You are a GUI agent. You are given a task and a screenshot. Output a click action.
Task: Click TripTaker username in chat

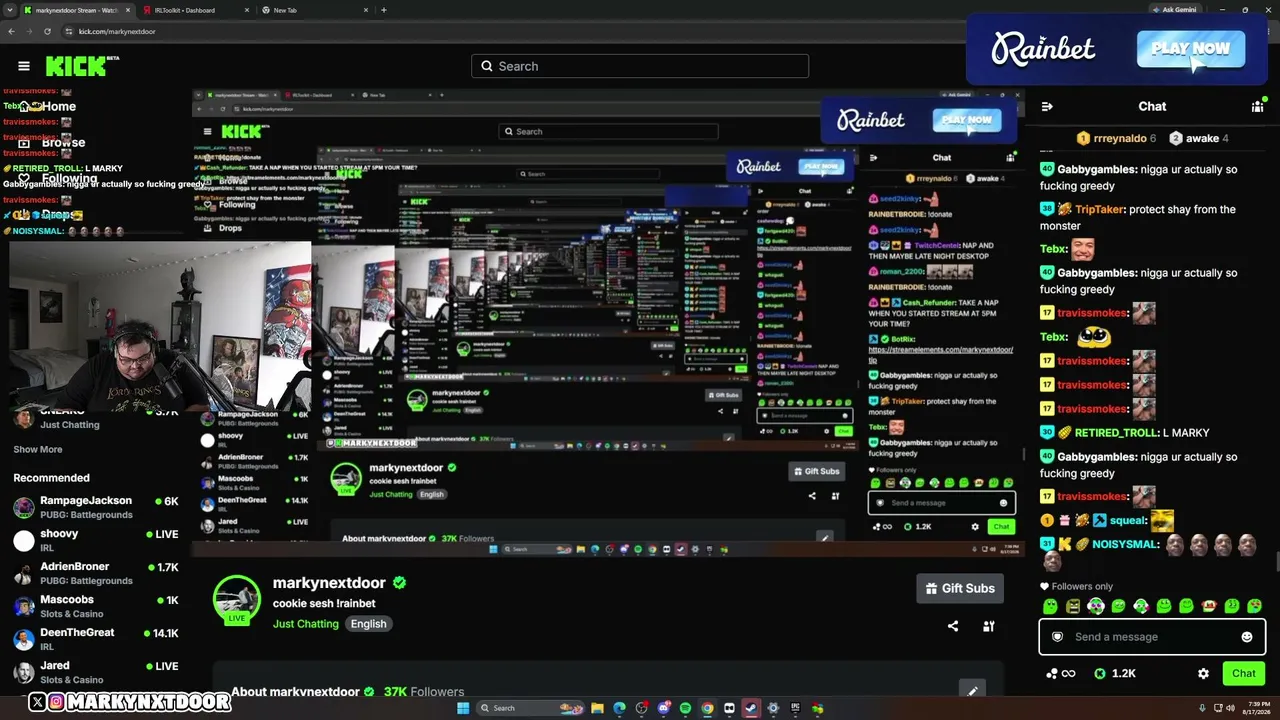[x=1098, y=210]
